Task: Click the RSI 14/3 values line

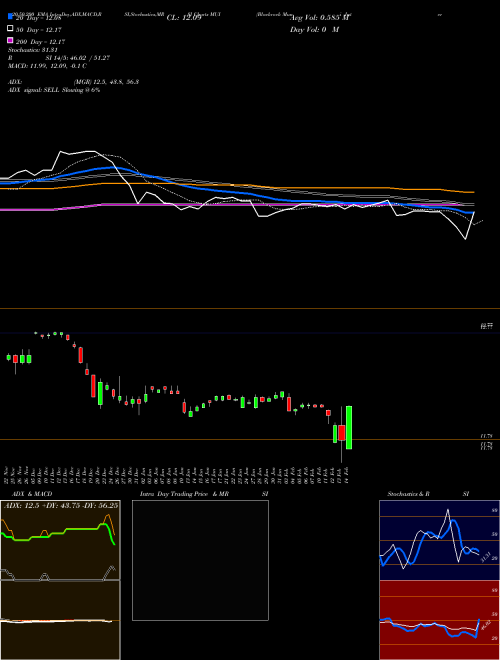Action: pyautogui.click(x=59, y=58)
